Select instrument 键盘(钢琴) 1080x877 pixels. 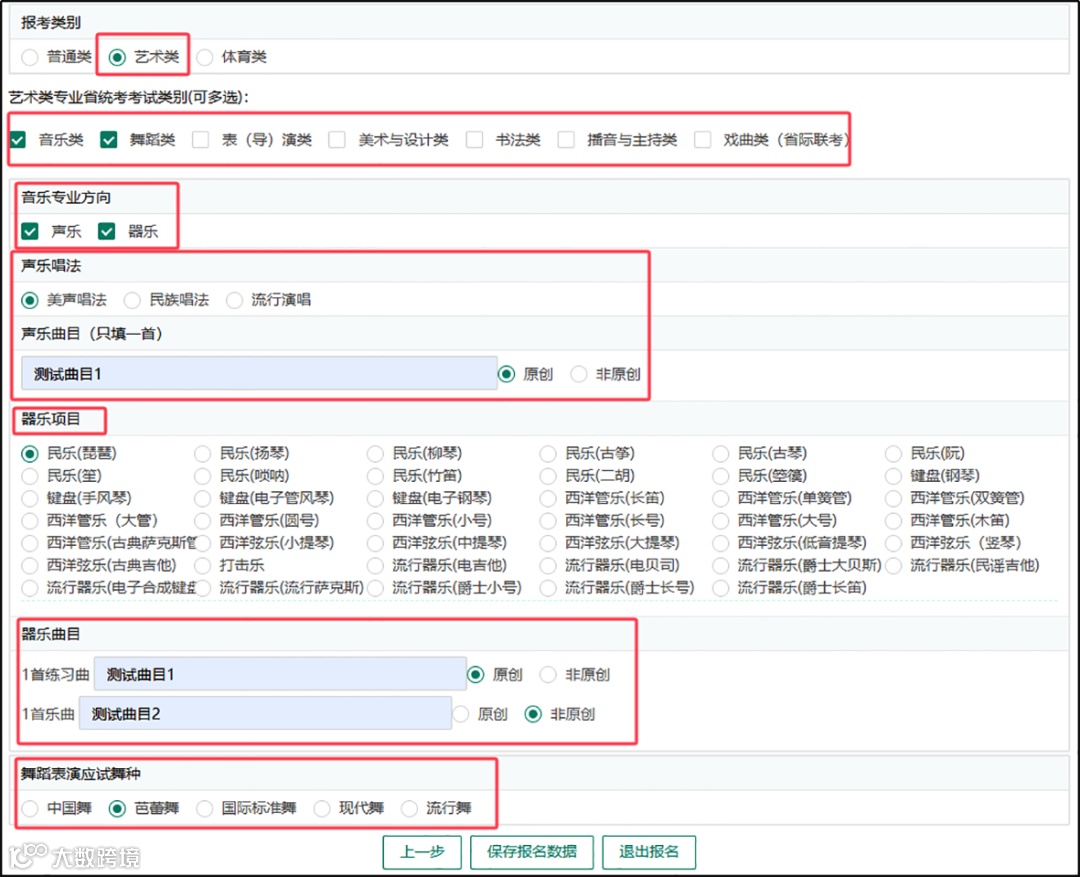[x=893, y=476]
